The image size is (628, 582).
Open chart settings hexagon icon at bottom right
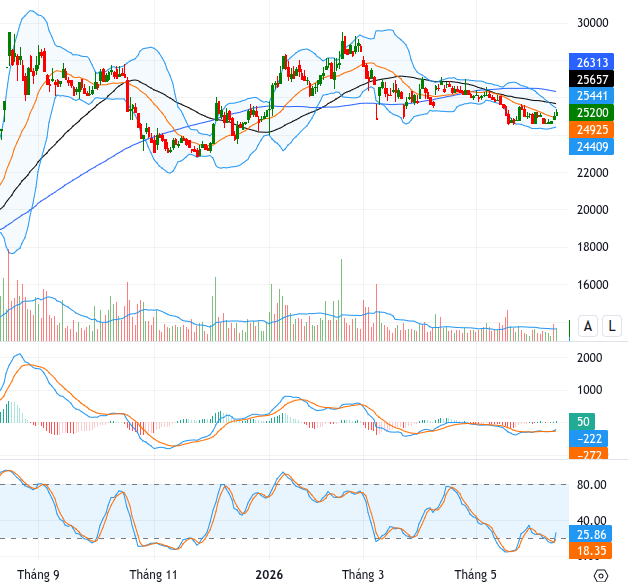tap(600, 576)
